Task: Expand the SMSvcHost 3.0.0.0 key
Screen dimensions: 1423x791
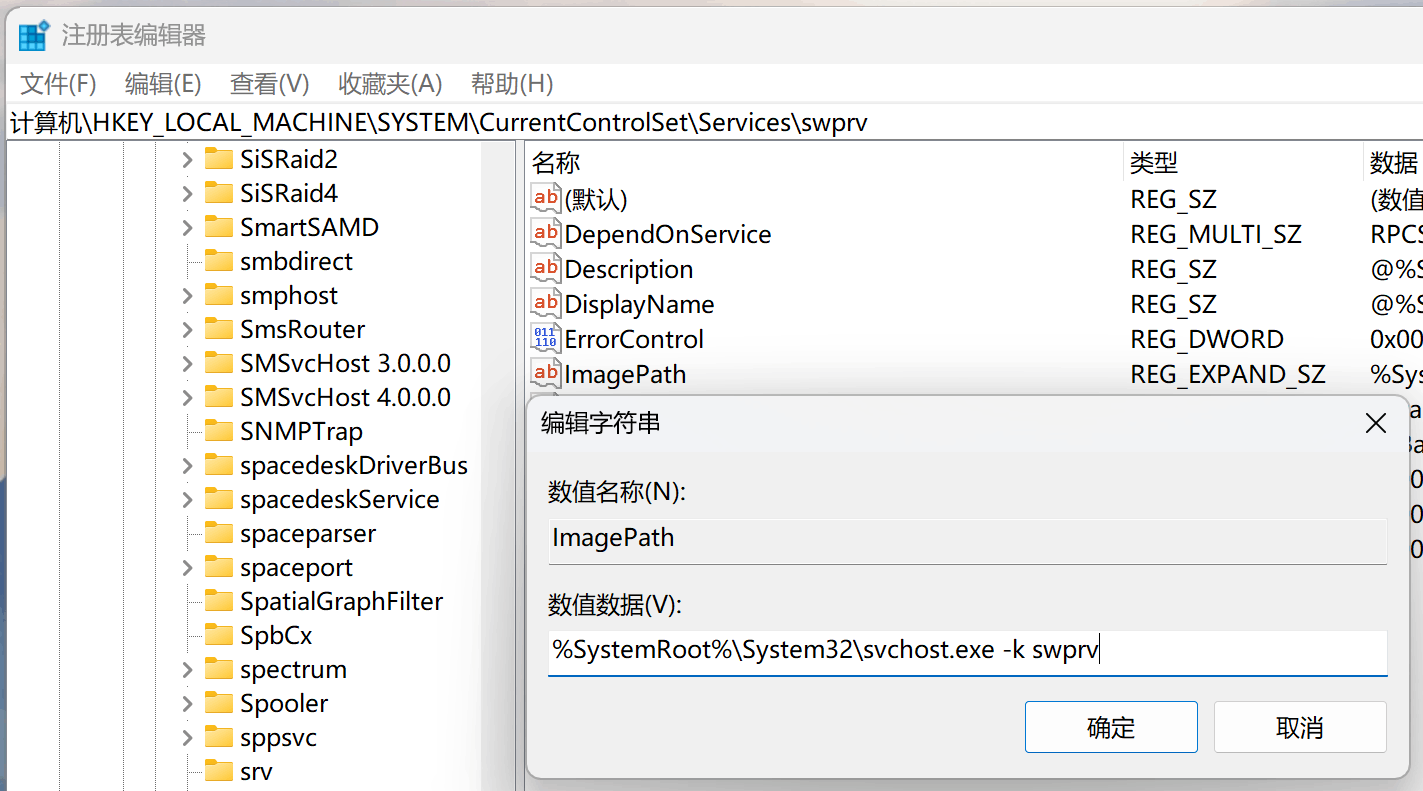Action: click(x=187, y=363)
